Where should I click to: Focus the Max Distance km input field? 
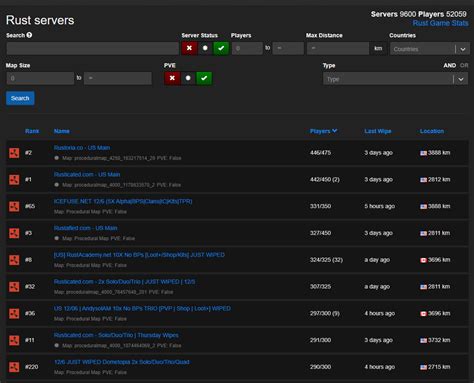[x=338, y=48]
